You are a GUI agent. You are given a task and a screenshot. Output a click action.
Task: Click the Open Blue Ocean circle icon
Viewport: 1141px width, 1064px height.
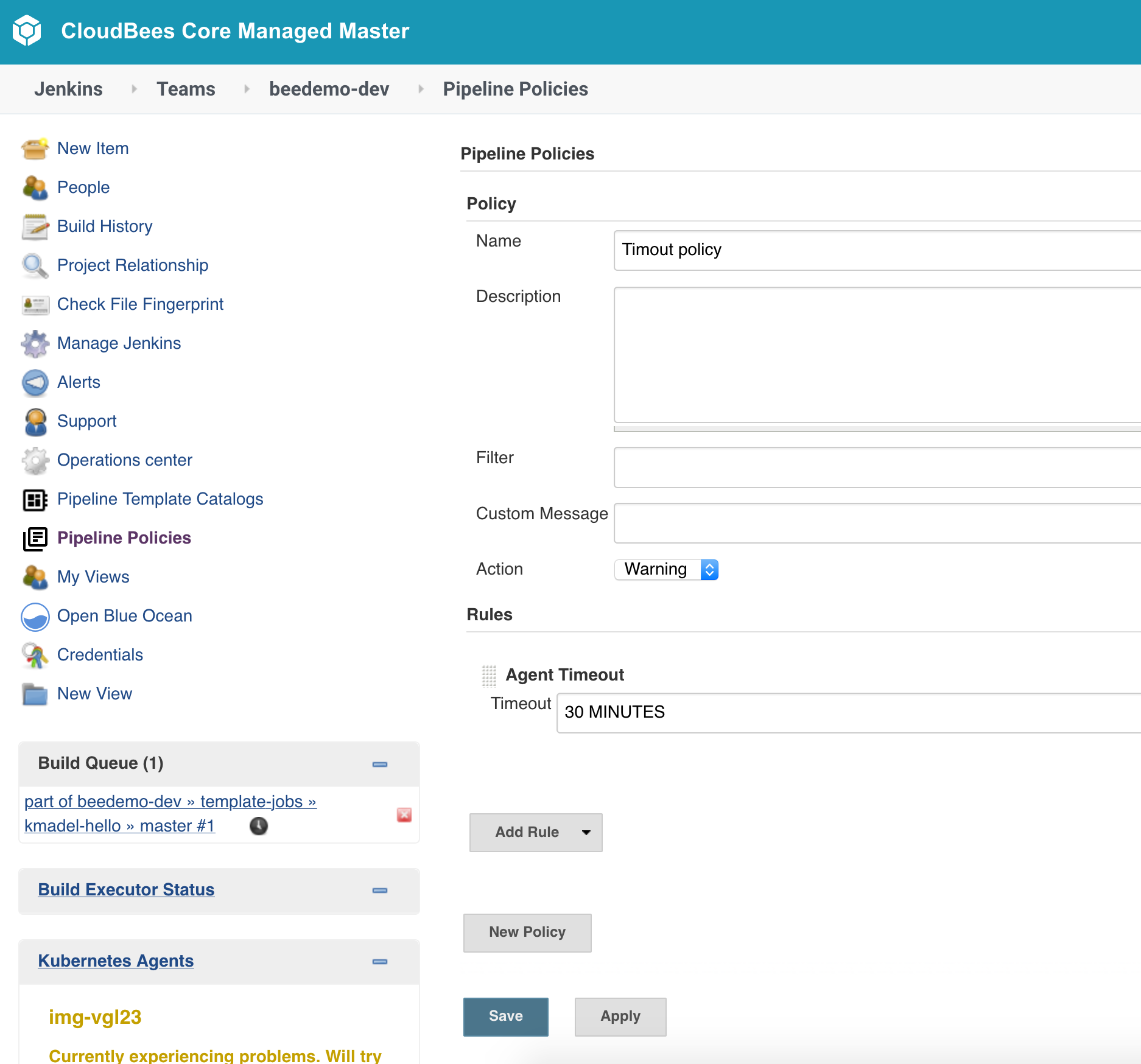35,617
